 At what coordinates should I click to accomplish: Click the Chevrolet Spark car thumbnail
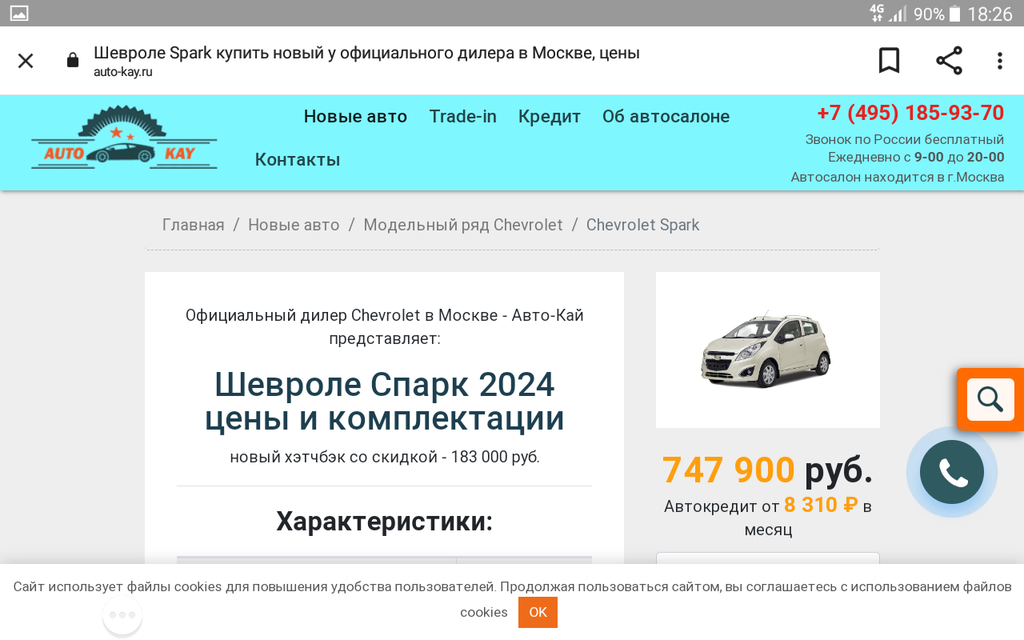pyautogui.click(x=767, y=350)
